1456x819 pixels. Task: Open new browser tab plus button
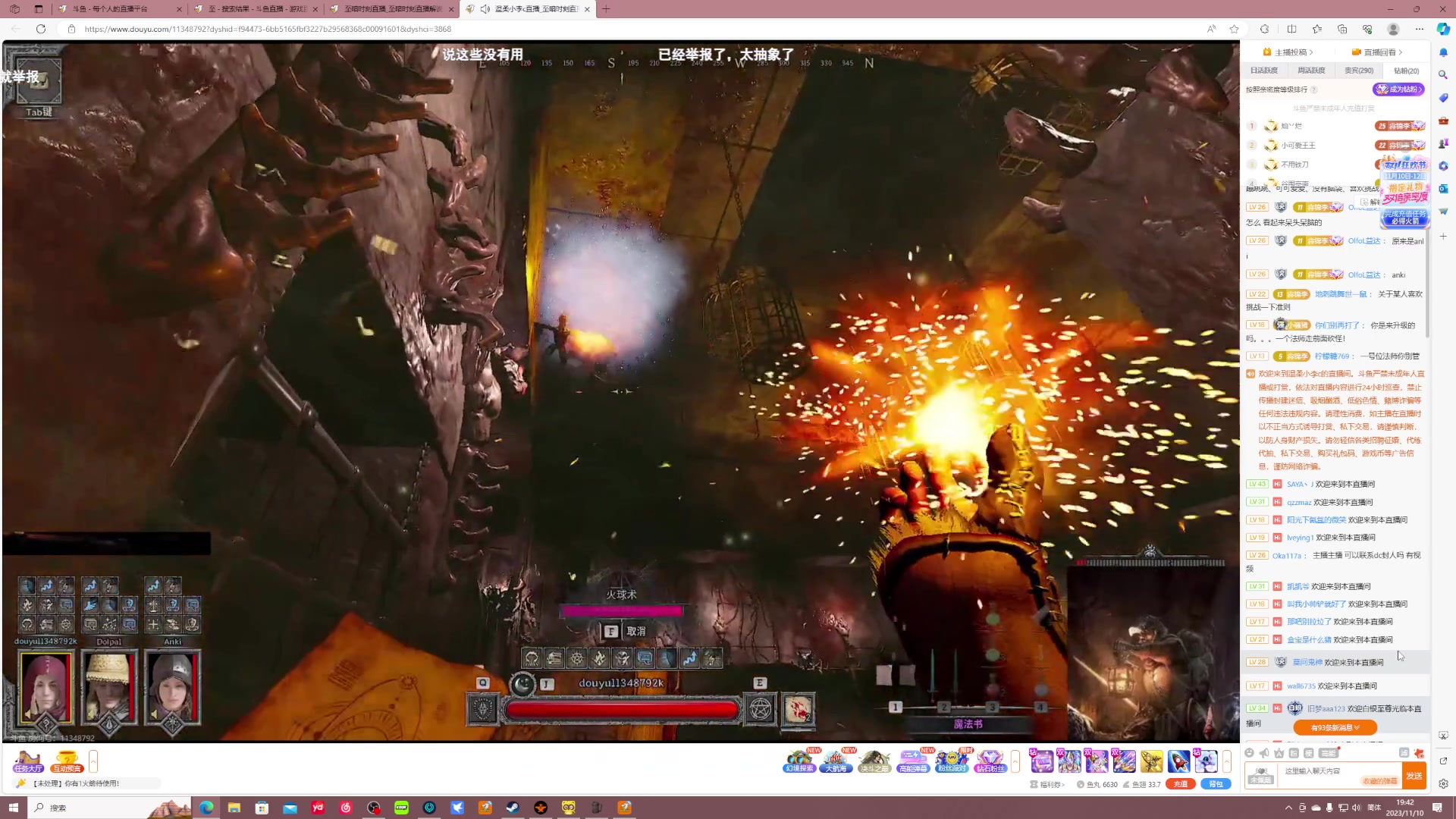pos(606,9)
